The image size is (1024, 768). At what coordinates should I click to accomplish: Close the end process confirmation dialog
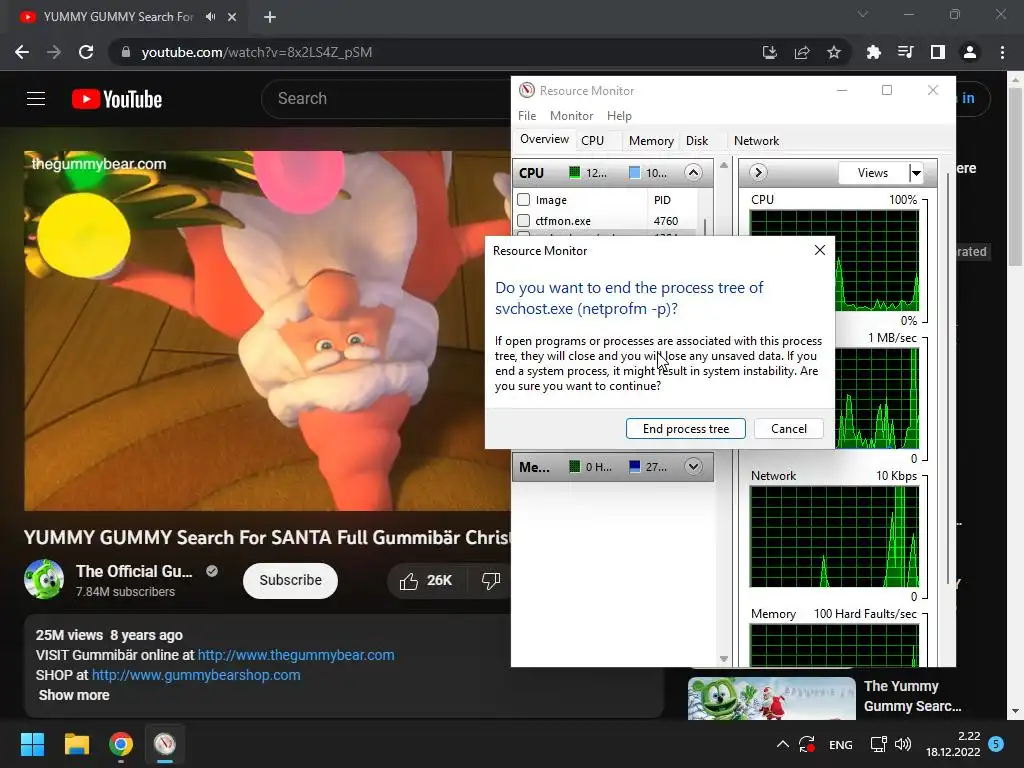[820, 250]
